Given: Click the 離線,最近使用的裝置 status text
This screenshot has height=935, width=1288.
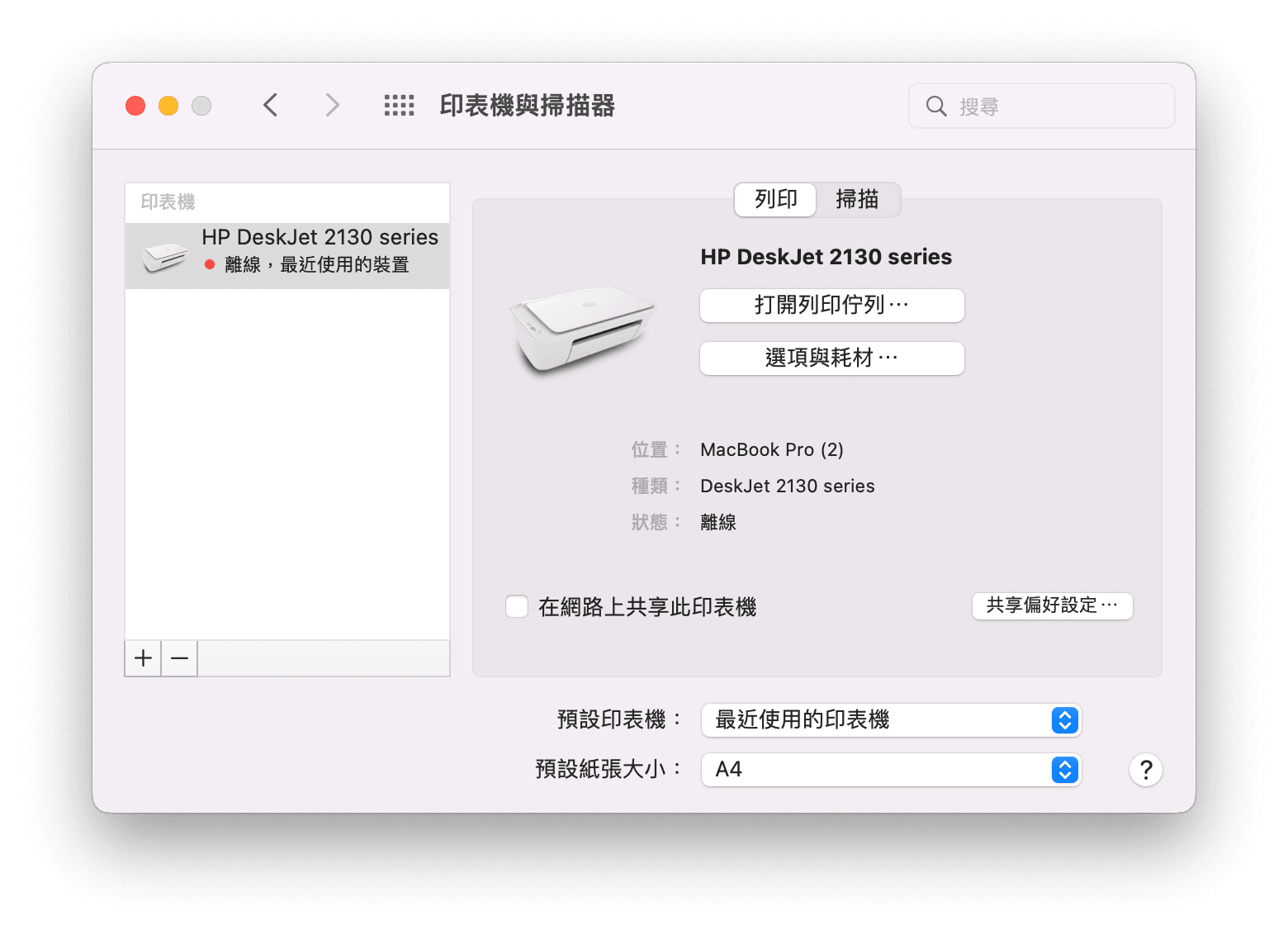Looking at the screenshot, I should point(317,264).
